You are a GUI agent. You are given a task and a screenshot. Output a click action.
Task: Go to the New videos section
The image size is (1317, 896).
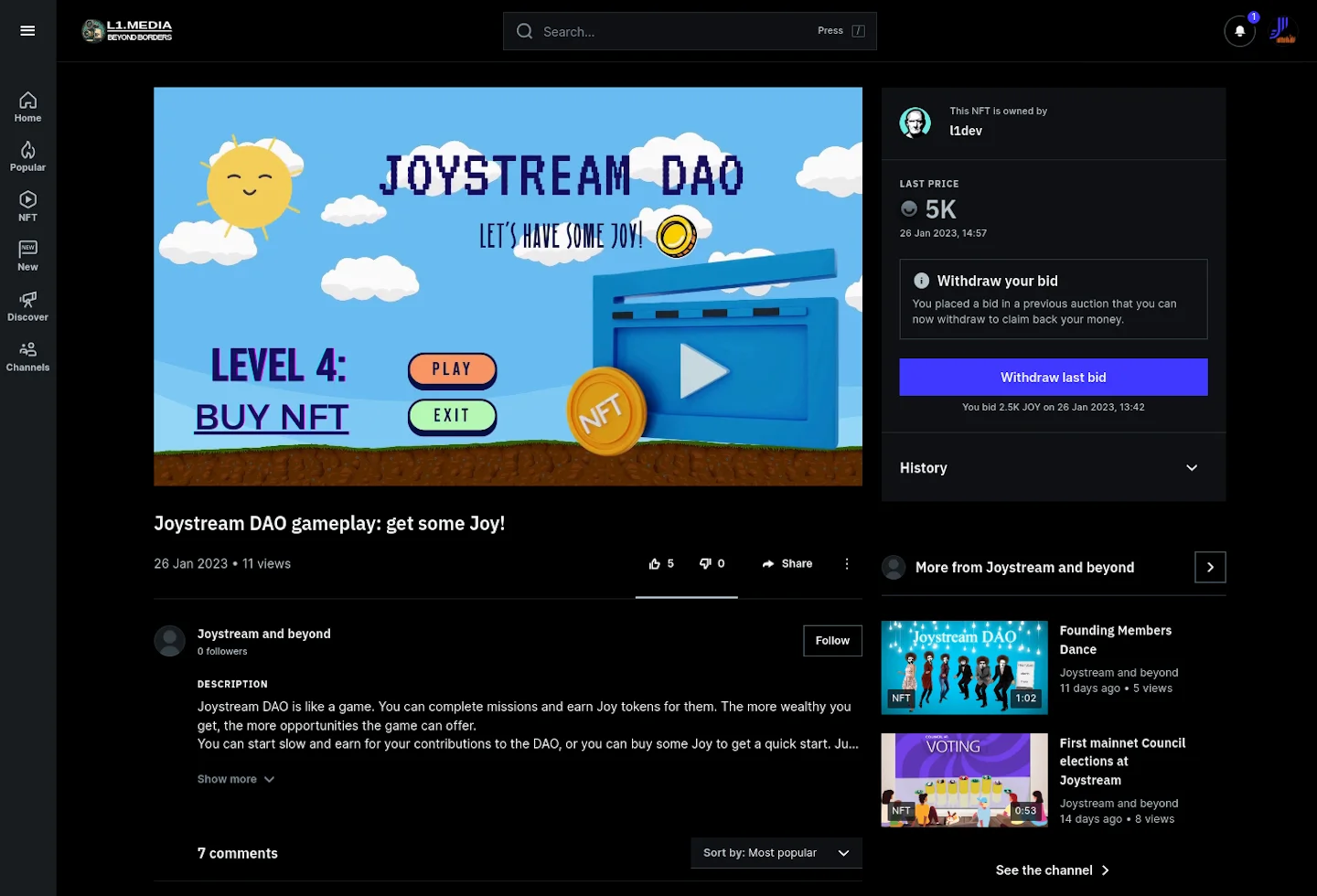click(x=27, y=255)
